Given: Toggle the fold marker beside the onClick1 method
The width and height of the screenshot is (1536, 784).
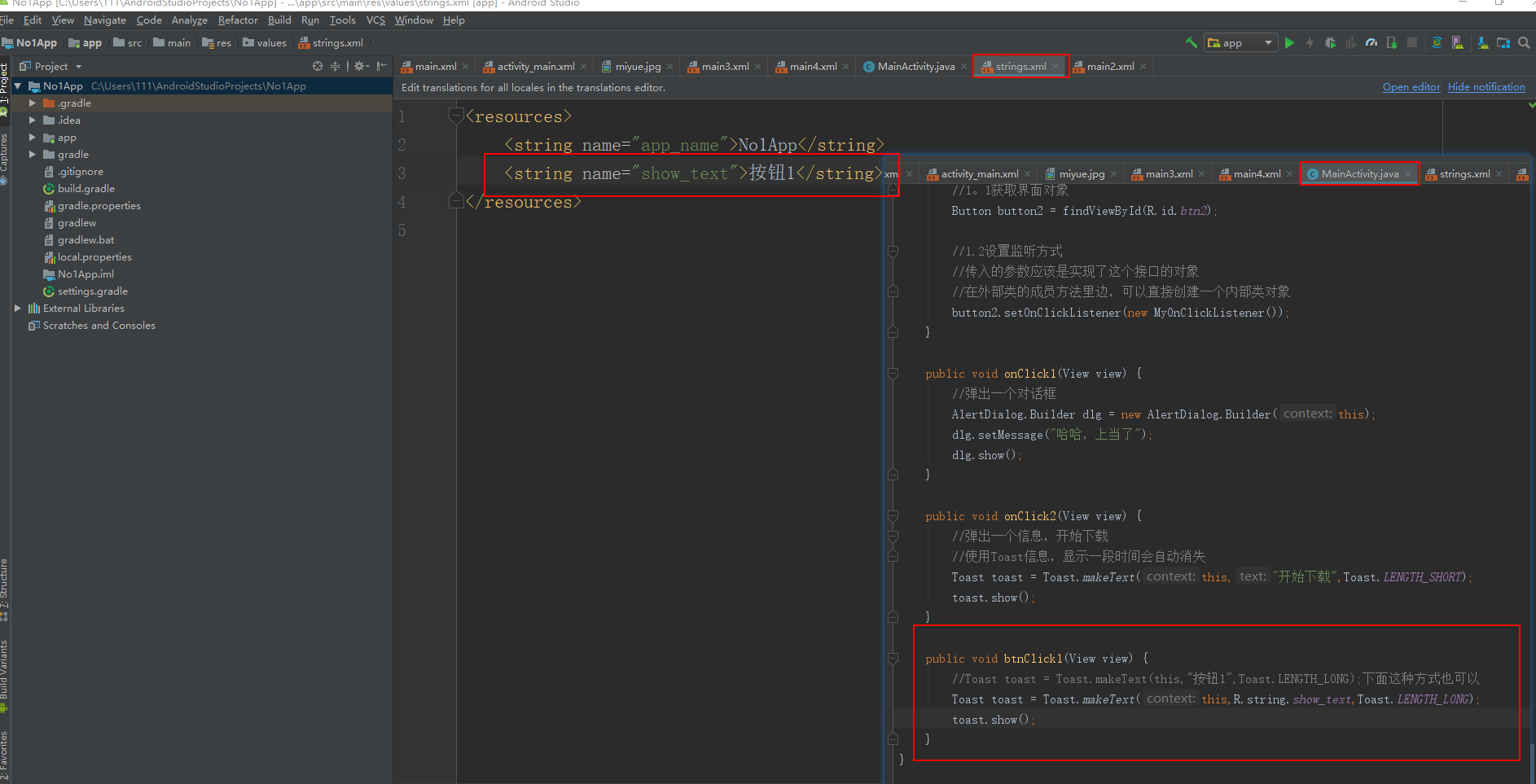Looking at the screenshot, I should [893, 374].
